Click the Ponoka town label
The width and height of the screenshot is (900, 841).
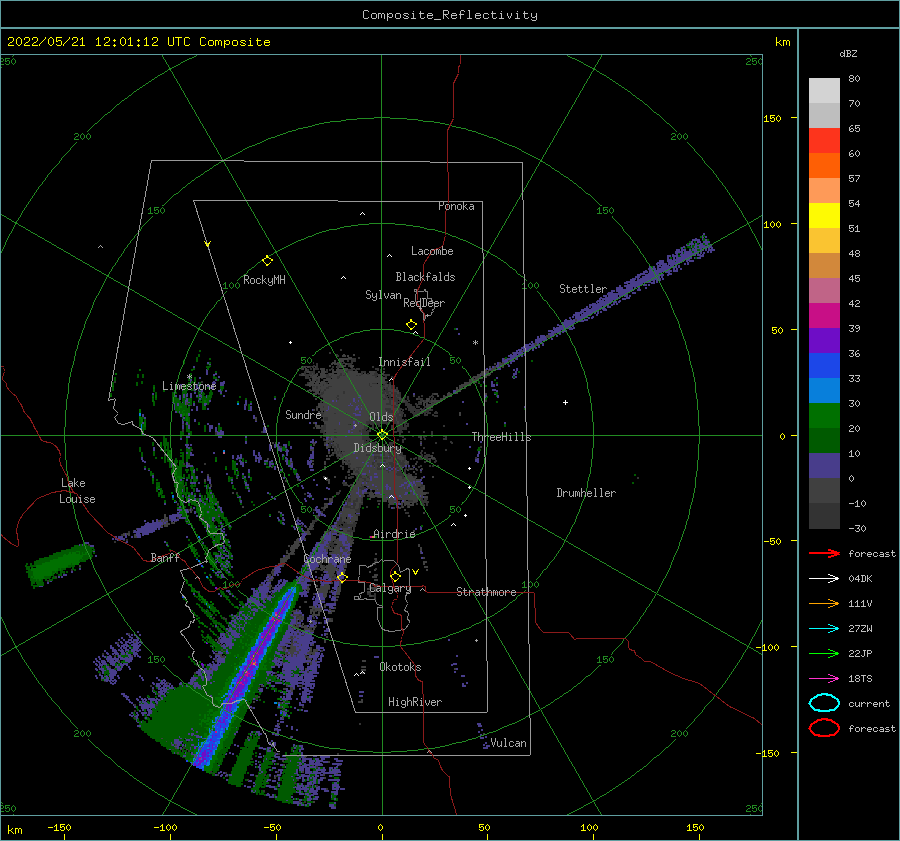coord(456,206)
